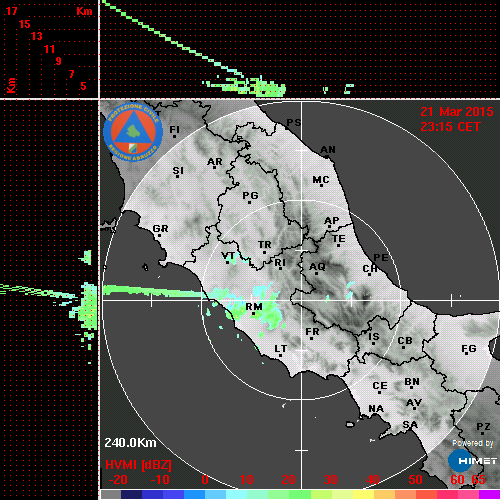The height and width of the screenshot is (500, 500).
Task: Select the FI city label
Action: tap(174, 129)
